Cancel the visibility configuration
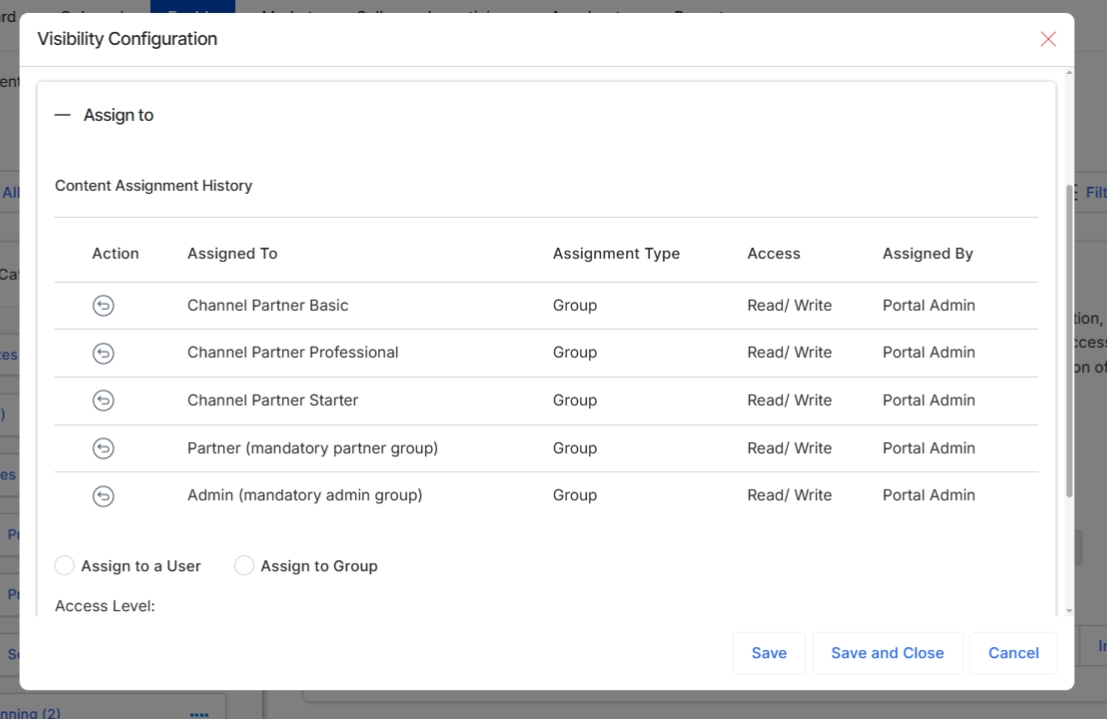The image size is (1107, 719). click(1013, 653)
